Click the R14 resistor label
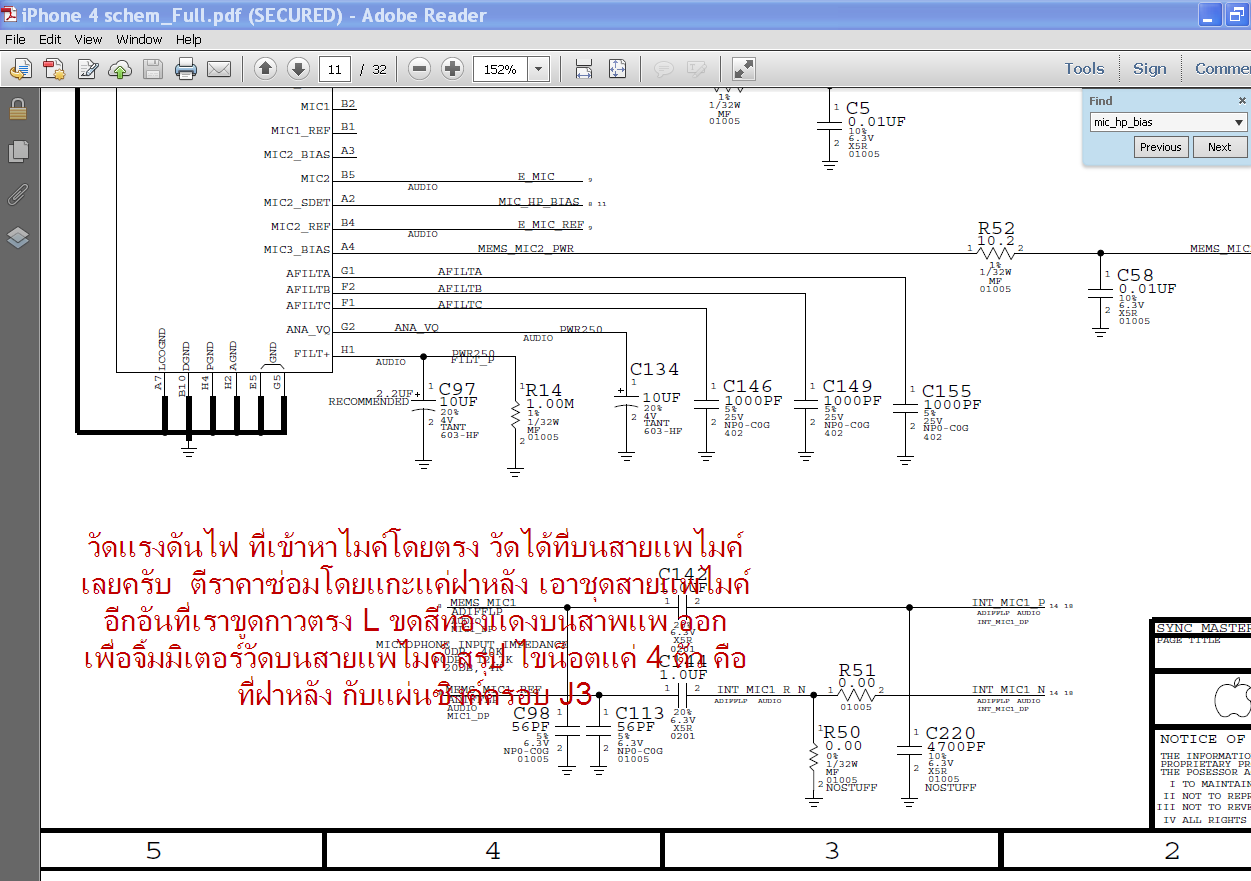Viewport: 1251px width, 881px height. pyautogui.click(x=544, y=390)
